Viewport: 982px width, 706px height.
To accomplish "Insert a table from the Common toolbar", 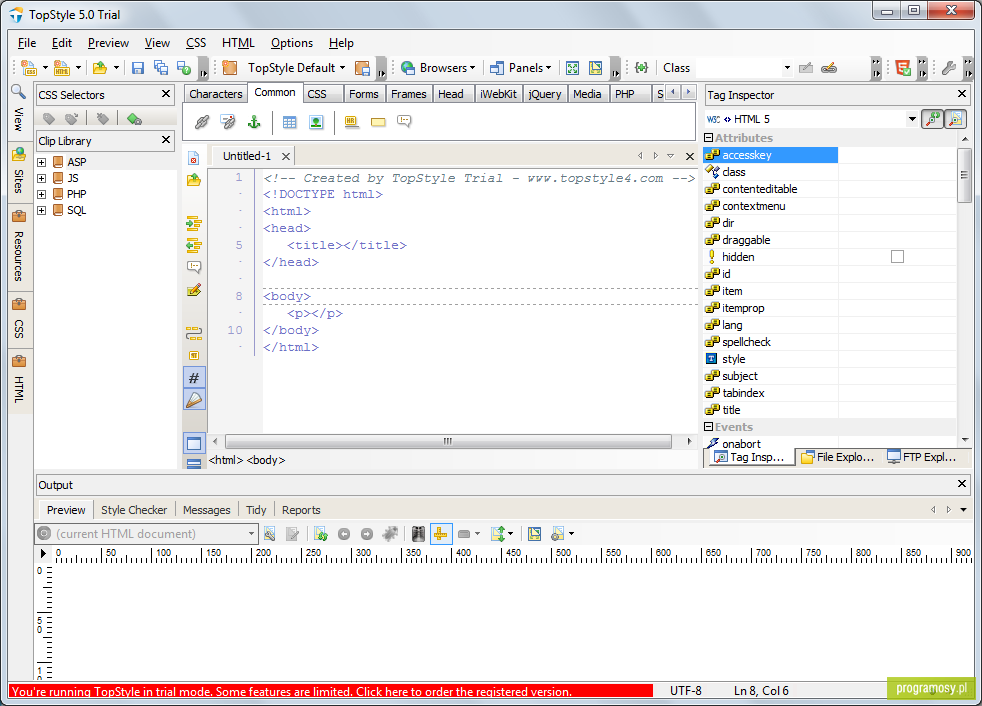I will pos(289,122).
